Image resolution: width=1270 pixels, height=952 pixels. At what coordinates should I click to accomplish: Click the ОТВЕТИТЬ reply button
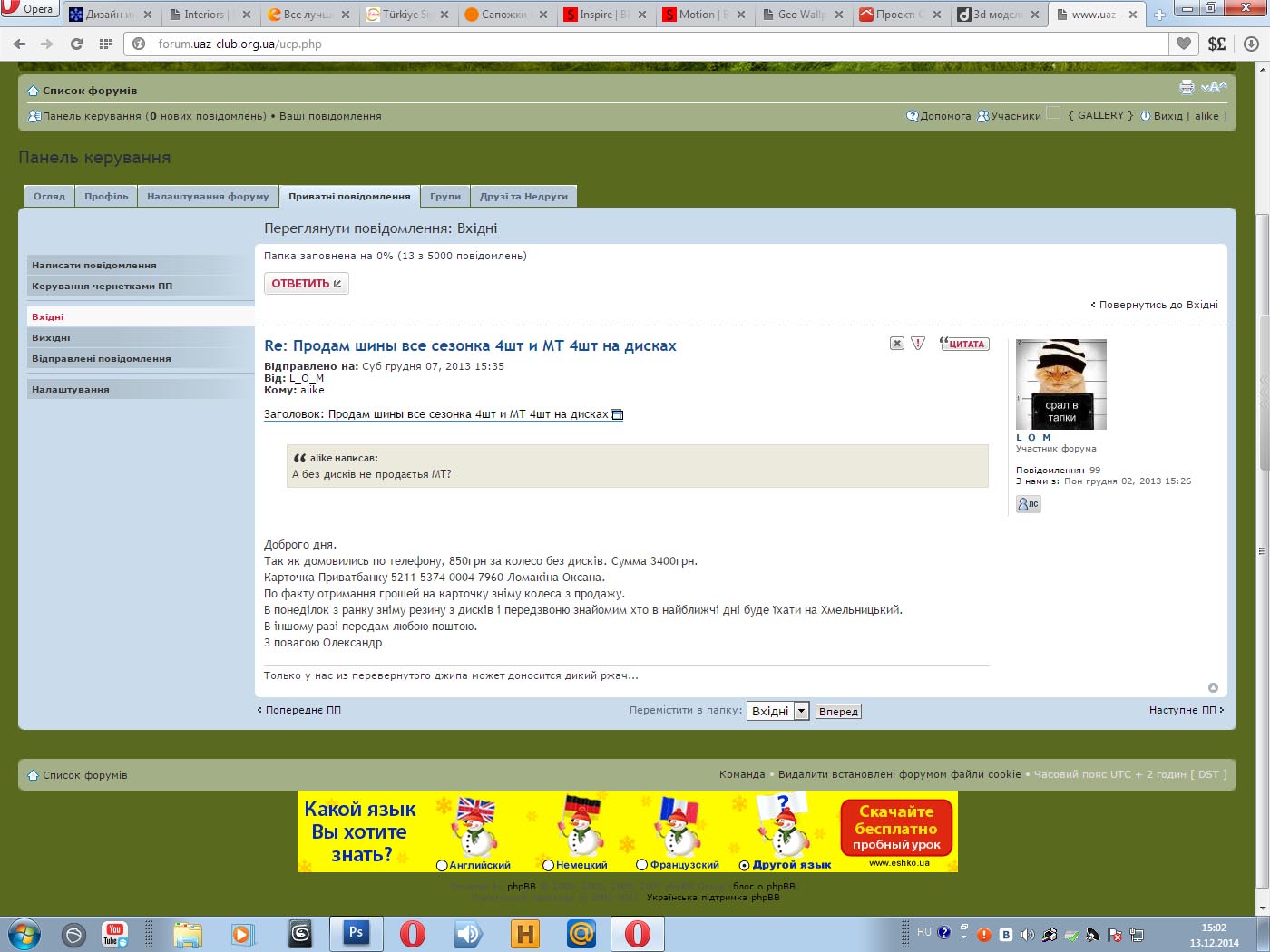coord(306,284)
